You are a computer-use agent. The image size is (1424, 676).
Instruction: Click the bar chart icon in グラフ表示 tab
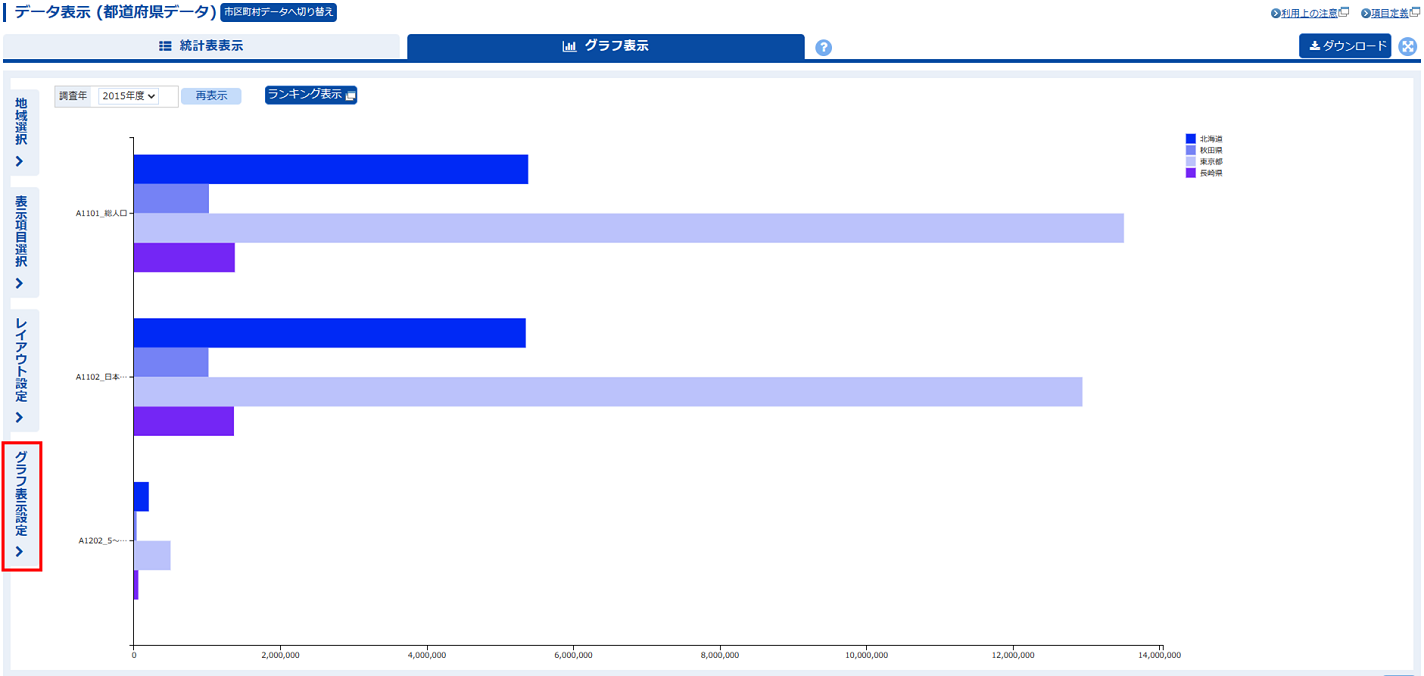[570, 46]
